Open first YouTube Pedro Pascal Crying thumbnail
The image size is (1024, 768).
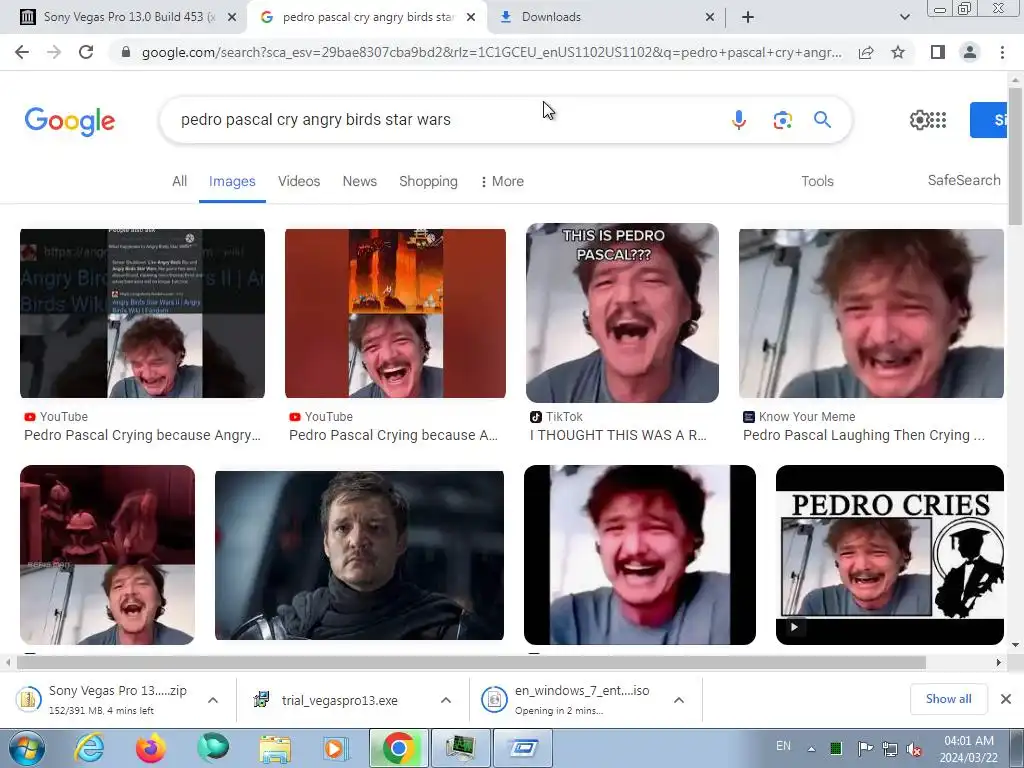tap(142, 313)
